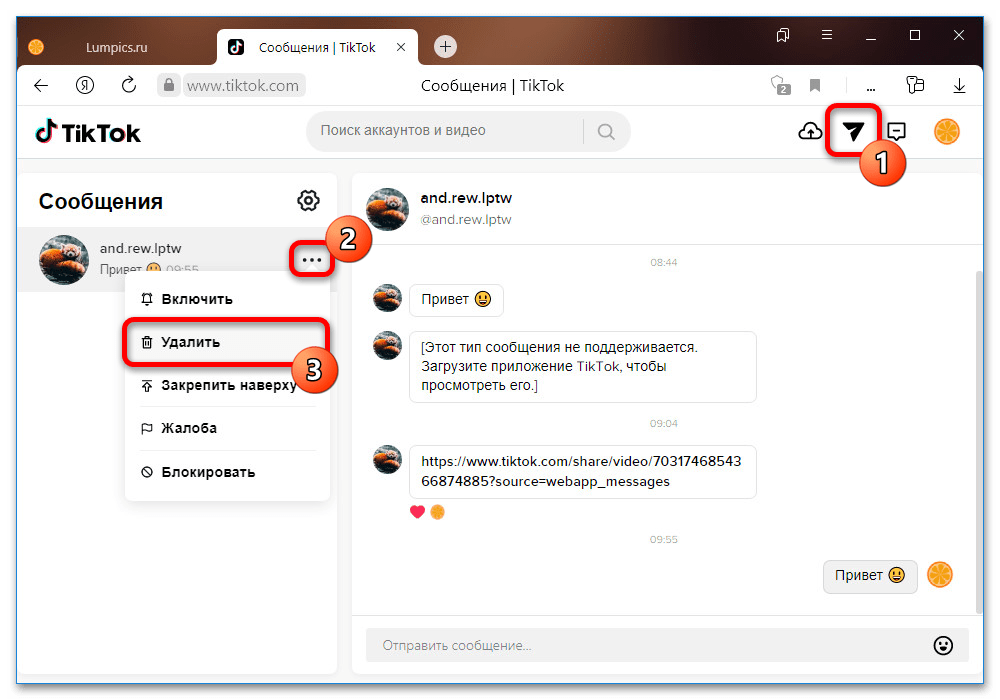Click the lock icon in address bar
Screen dimensions: 1000x700
[169, 85]
